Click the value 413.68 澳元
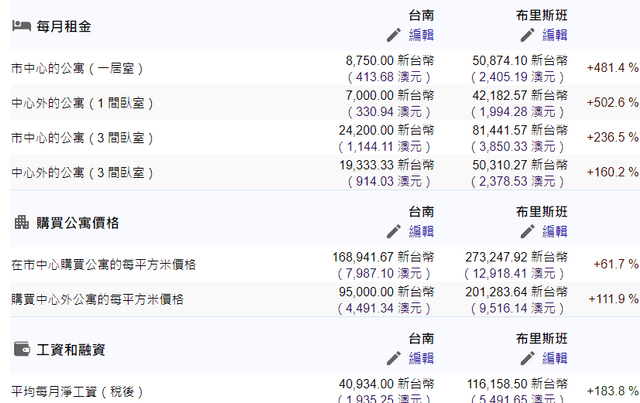This screenshot has width=640, height=403. point(389,77)
